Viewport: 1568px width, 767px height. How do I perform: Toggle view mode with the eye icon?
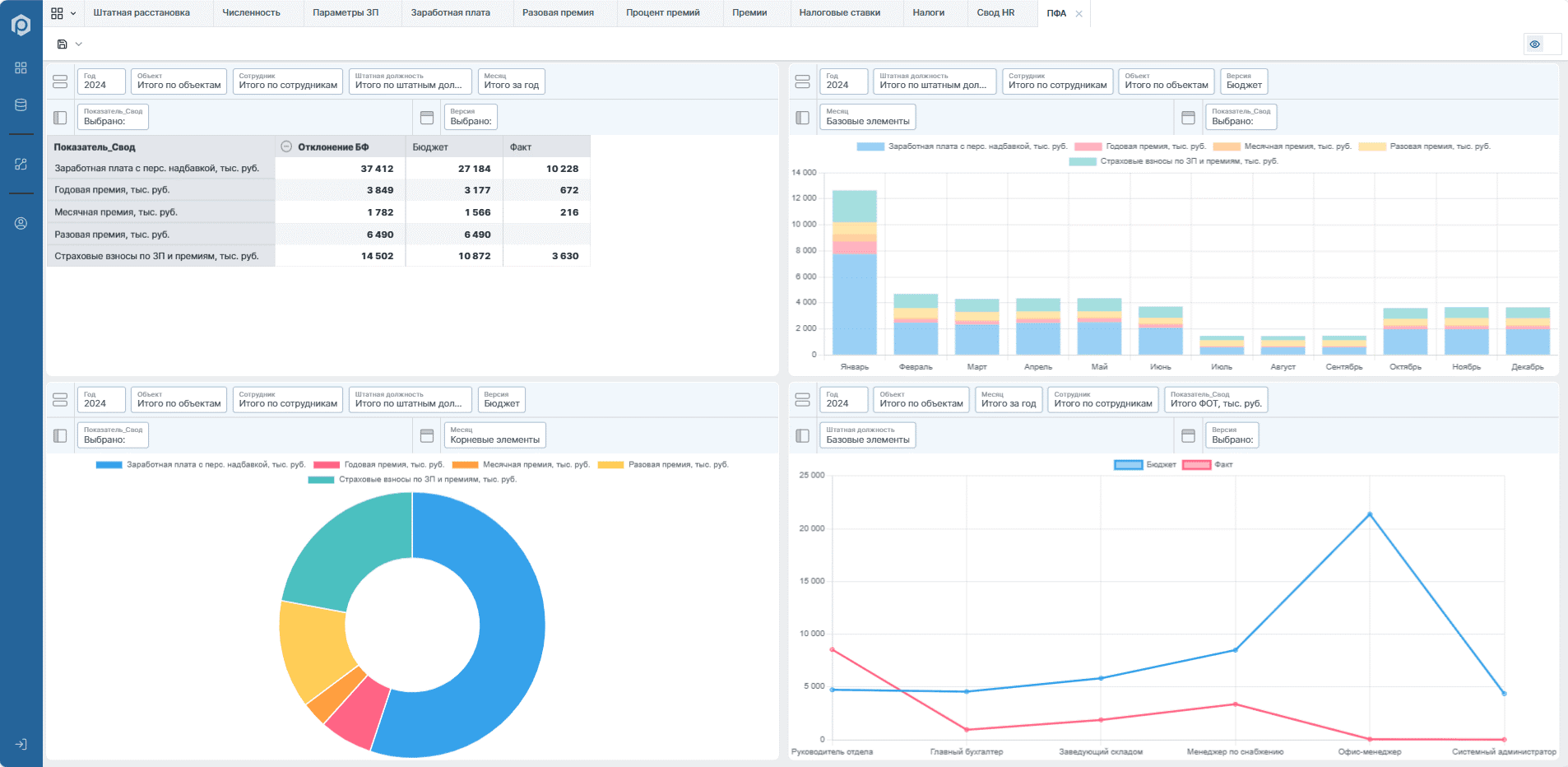point(1535,44)
